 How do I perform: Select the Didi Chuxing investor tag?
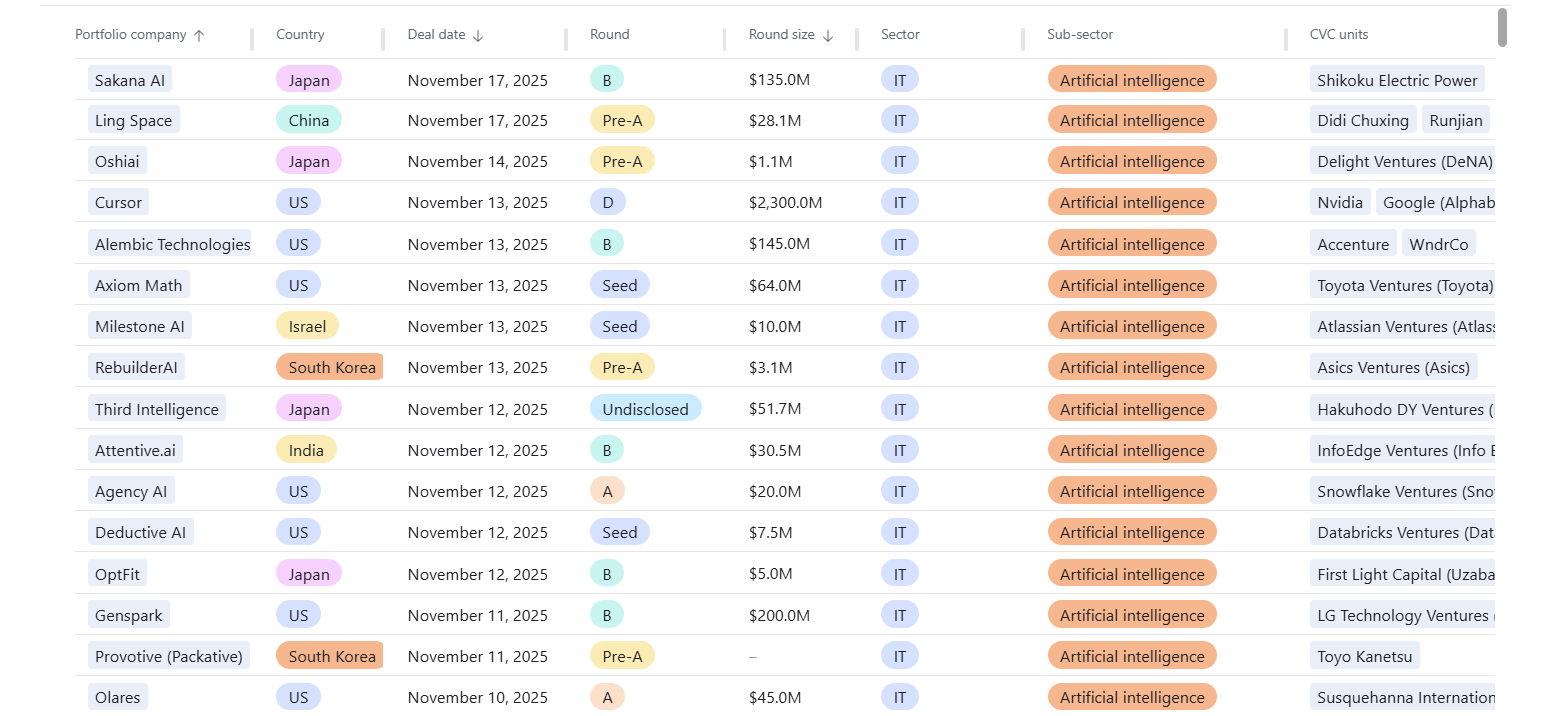1362,121
